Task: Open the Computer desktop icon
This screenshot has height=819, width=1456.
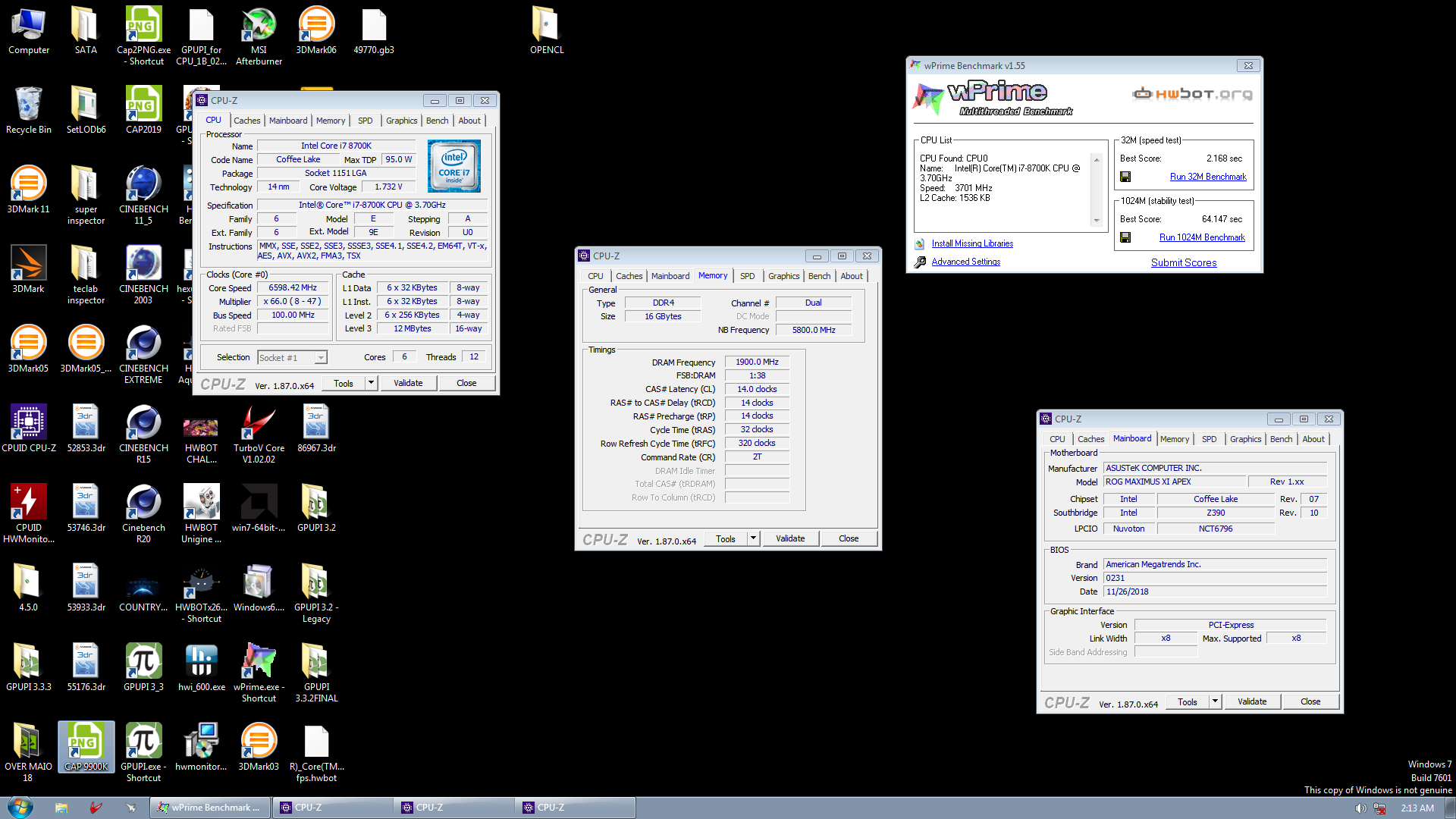Action: (x=29, y=31)
